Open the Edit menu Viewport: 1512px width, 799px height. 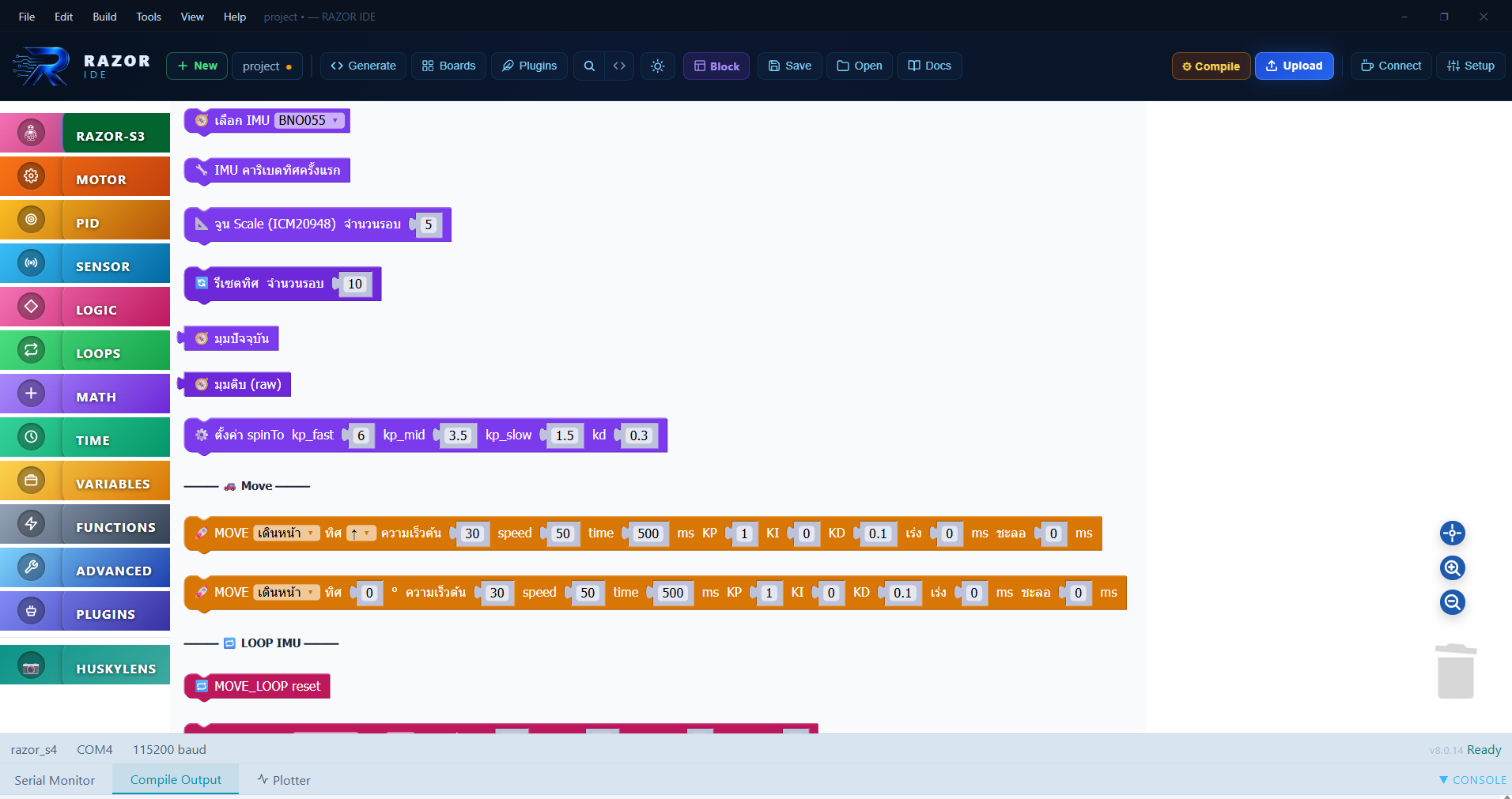64,17
